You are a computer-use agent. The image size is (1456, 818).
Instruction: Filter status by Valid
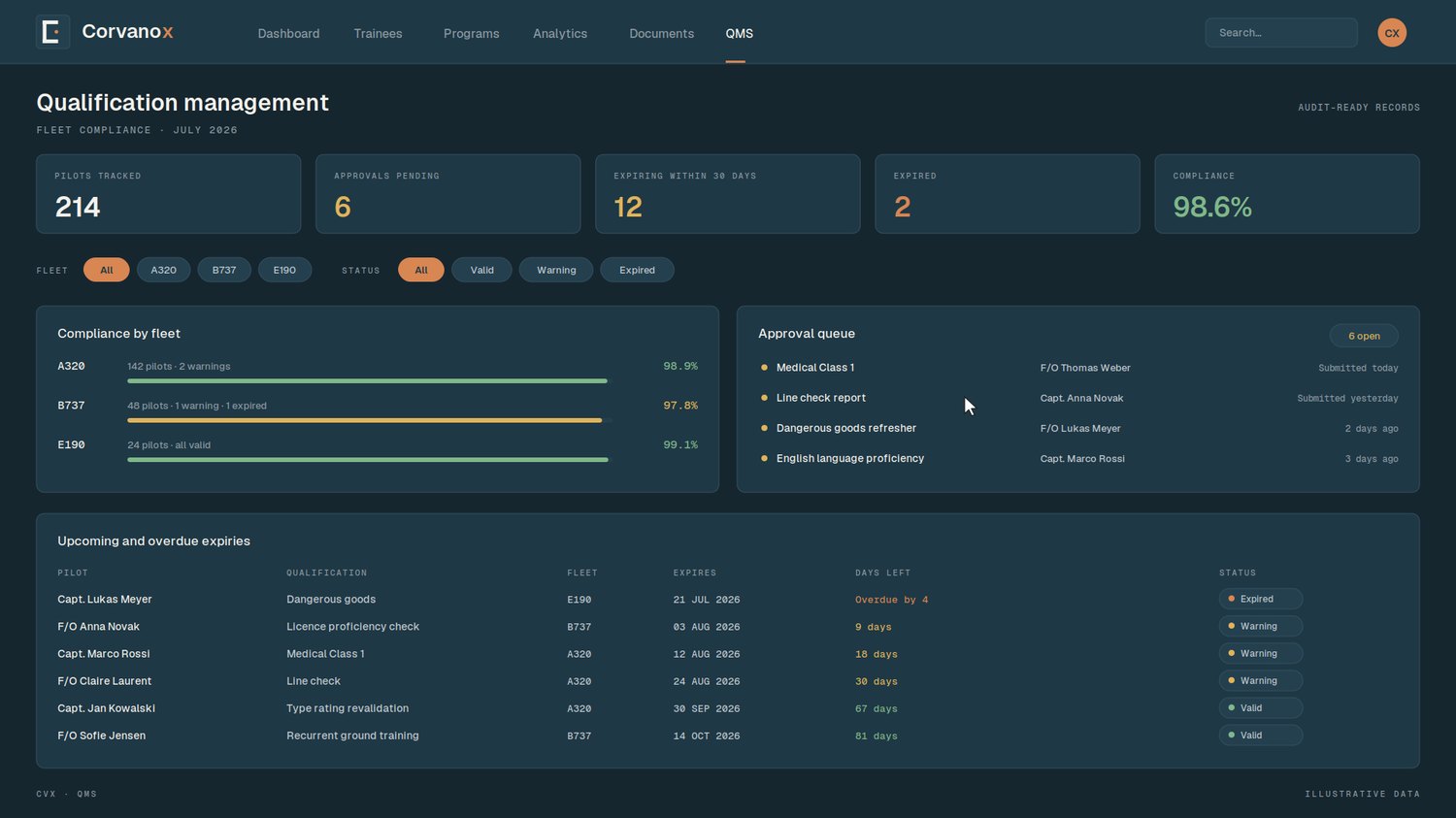[x=481, y=270]
